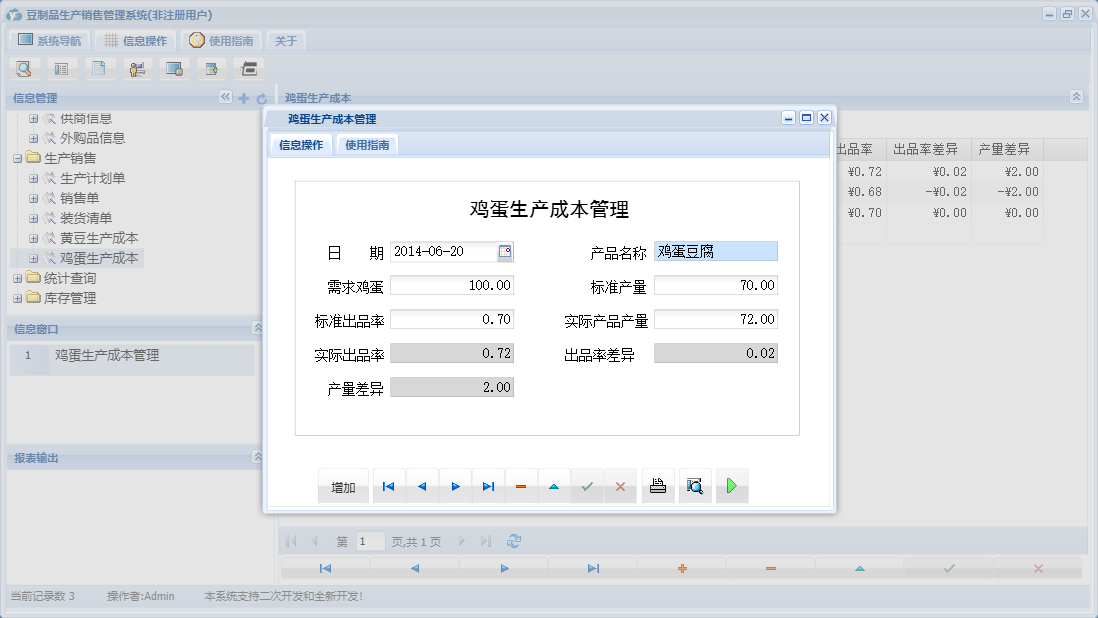Open the calendar picker on the 日期 field
This screenshot has width=1098, height=618.
pyautogui.click(x=505, y=252)
